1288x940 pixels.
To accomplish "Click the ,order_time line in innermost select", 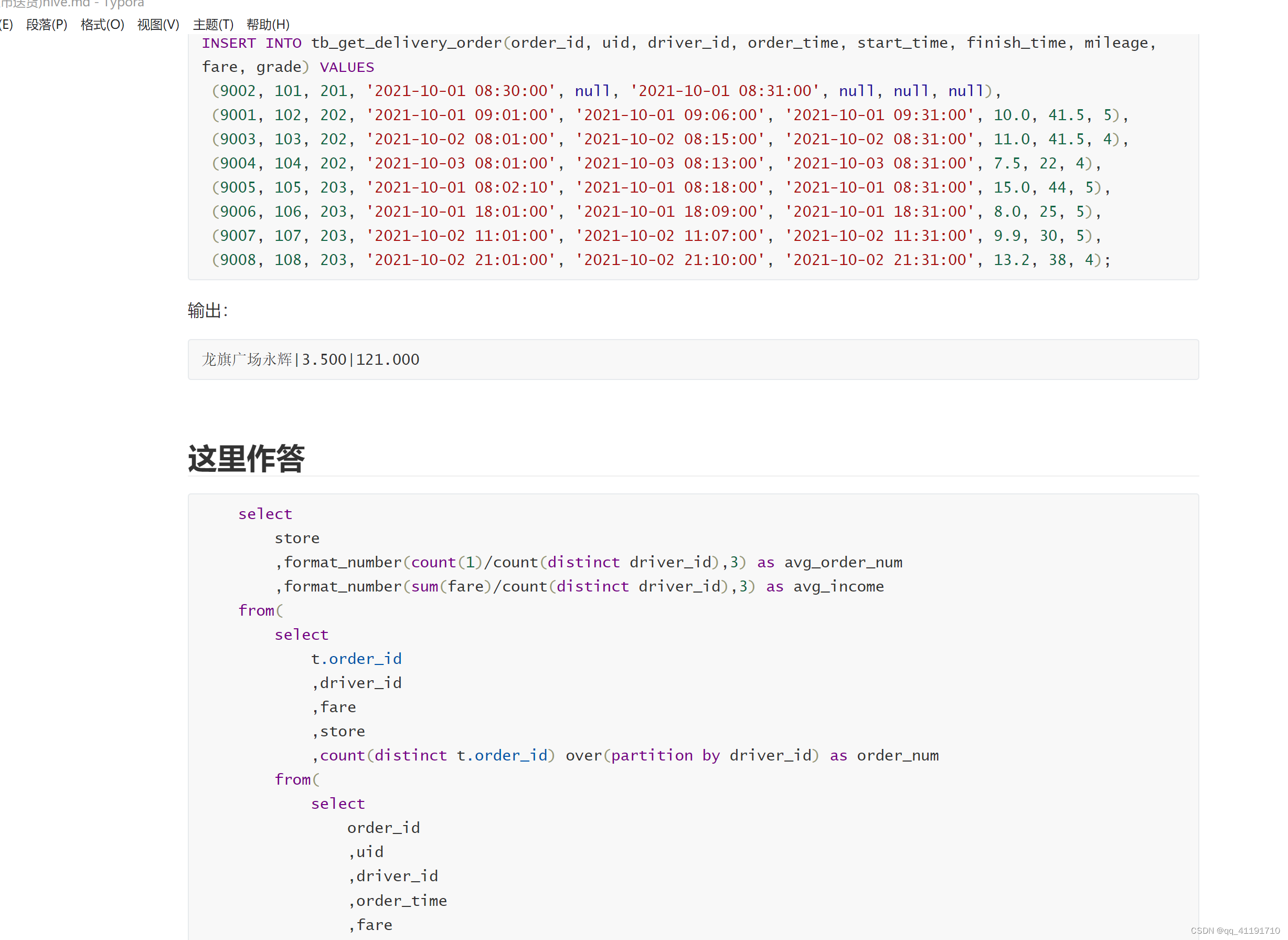I will [x=397, y=901].
